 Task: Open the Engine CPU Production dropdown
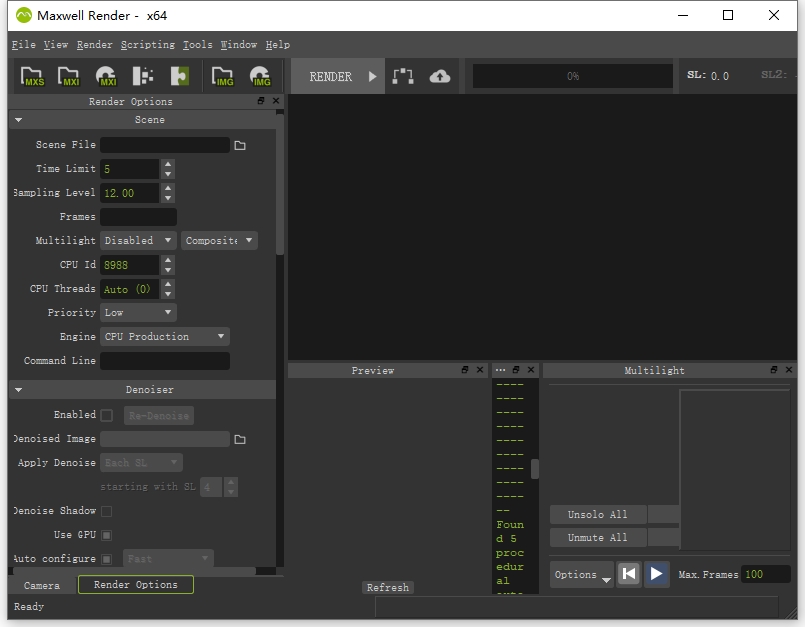(x=165, y=337)
